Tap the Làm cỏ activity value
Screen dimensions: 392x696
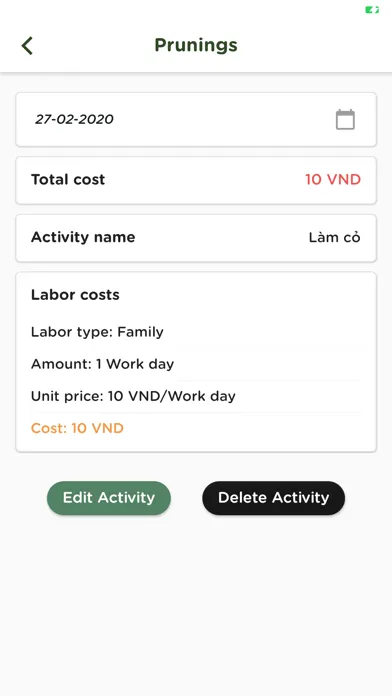(335, 237)
